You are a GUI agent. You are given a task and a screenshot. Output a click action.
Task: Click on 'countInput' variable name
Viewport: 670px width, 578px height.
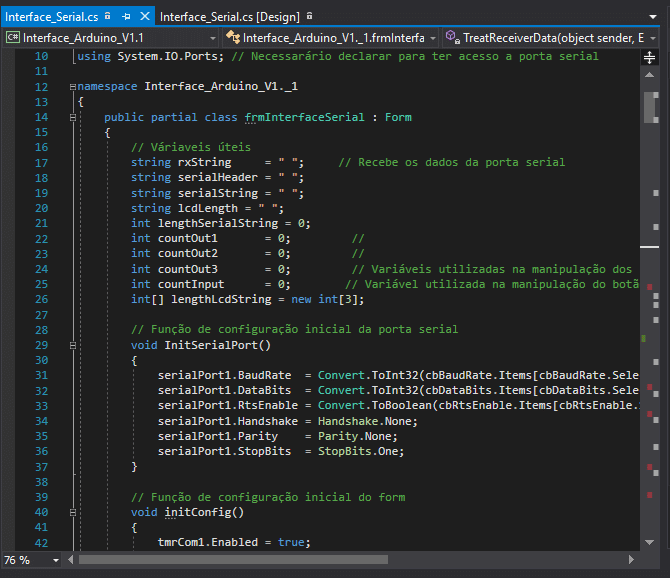tap(191, 284)
